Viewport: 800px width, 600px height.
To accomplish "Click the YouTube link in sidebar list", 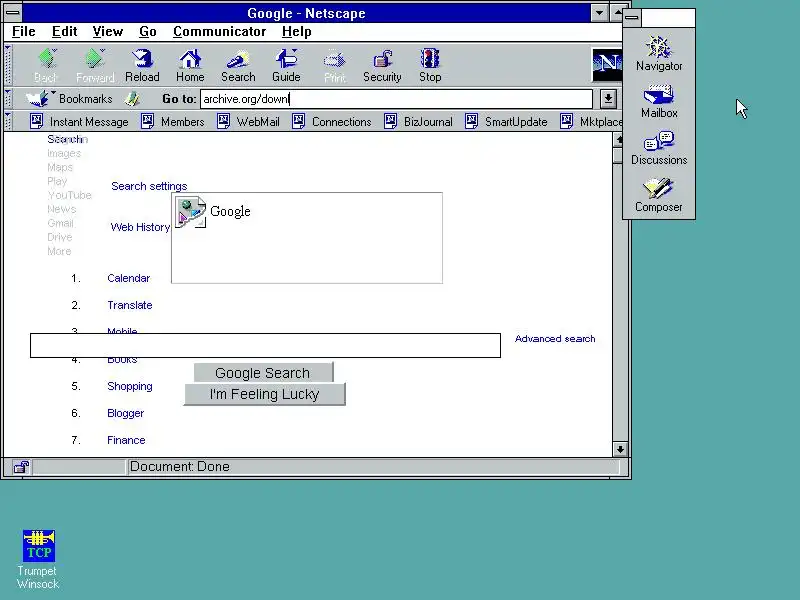I will (x=69, y=195).
